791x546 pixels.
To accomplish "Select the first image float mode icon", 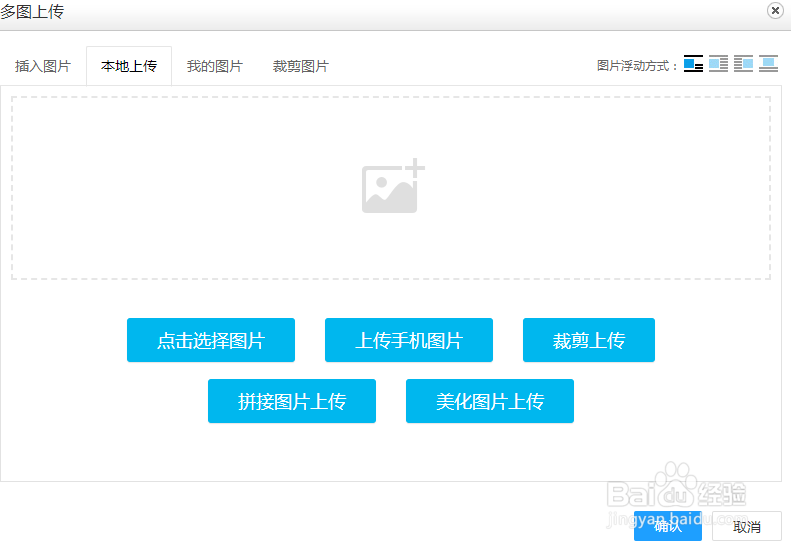I will click(693, 64).
